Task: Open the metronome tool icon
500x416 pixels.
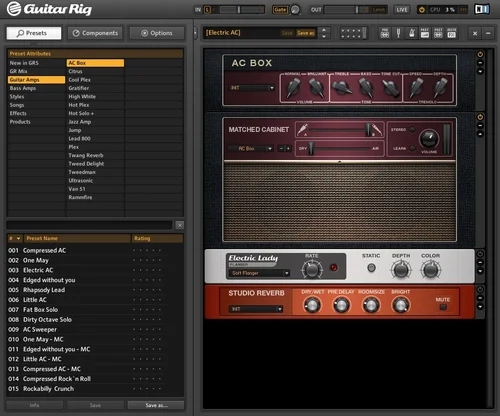Action: [x=412, y=33]
